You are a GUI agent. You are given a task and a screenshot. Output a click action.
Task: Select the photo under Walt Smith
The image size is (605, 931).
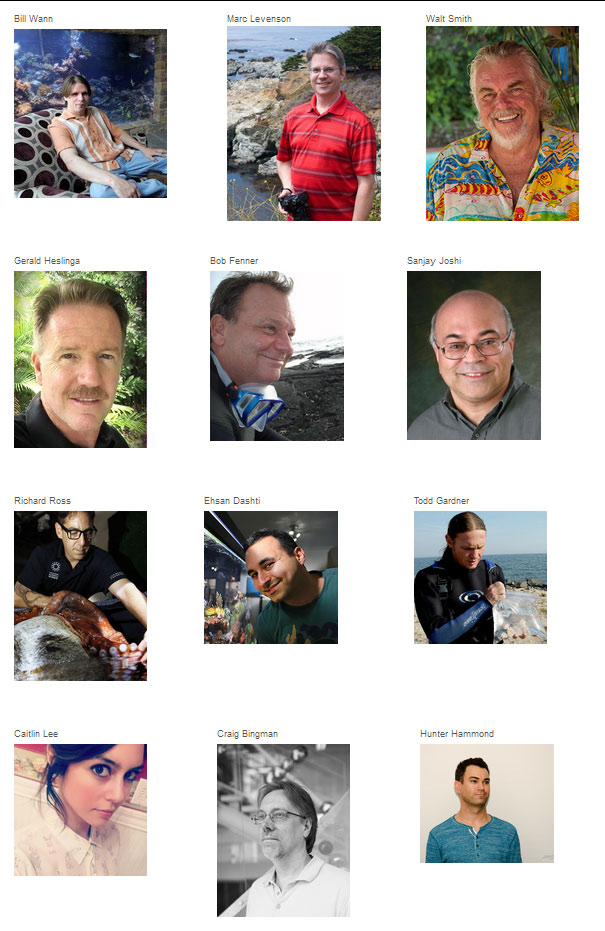click(x=502, y=124)
